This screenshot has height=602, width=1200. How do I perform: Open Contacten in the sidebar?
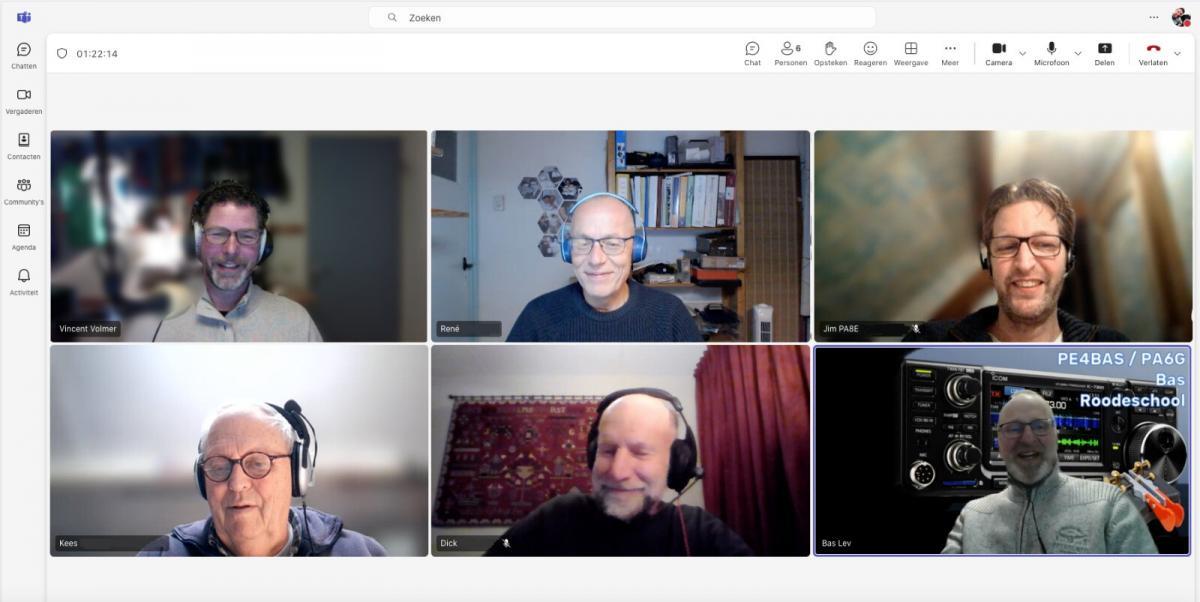24,146
